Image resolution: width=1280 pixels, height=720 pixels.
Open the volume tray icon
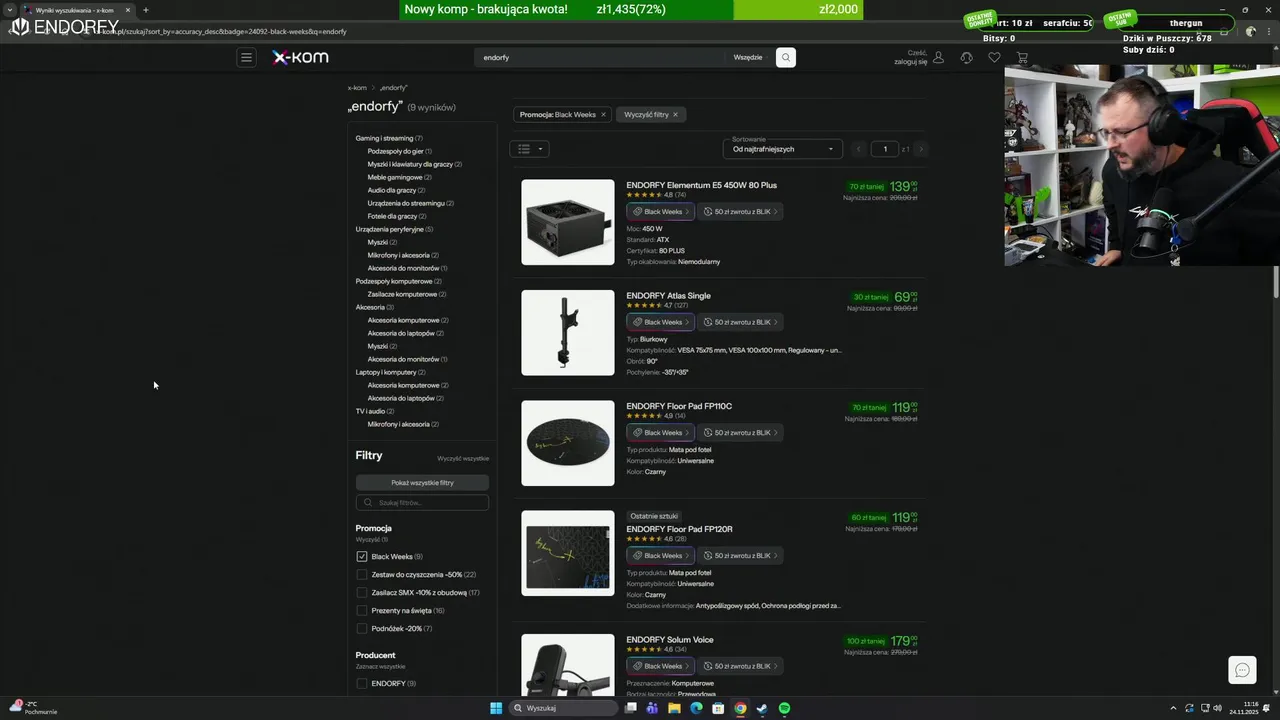(1217, 708)
